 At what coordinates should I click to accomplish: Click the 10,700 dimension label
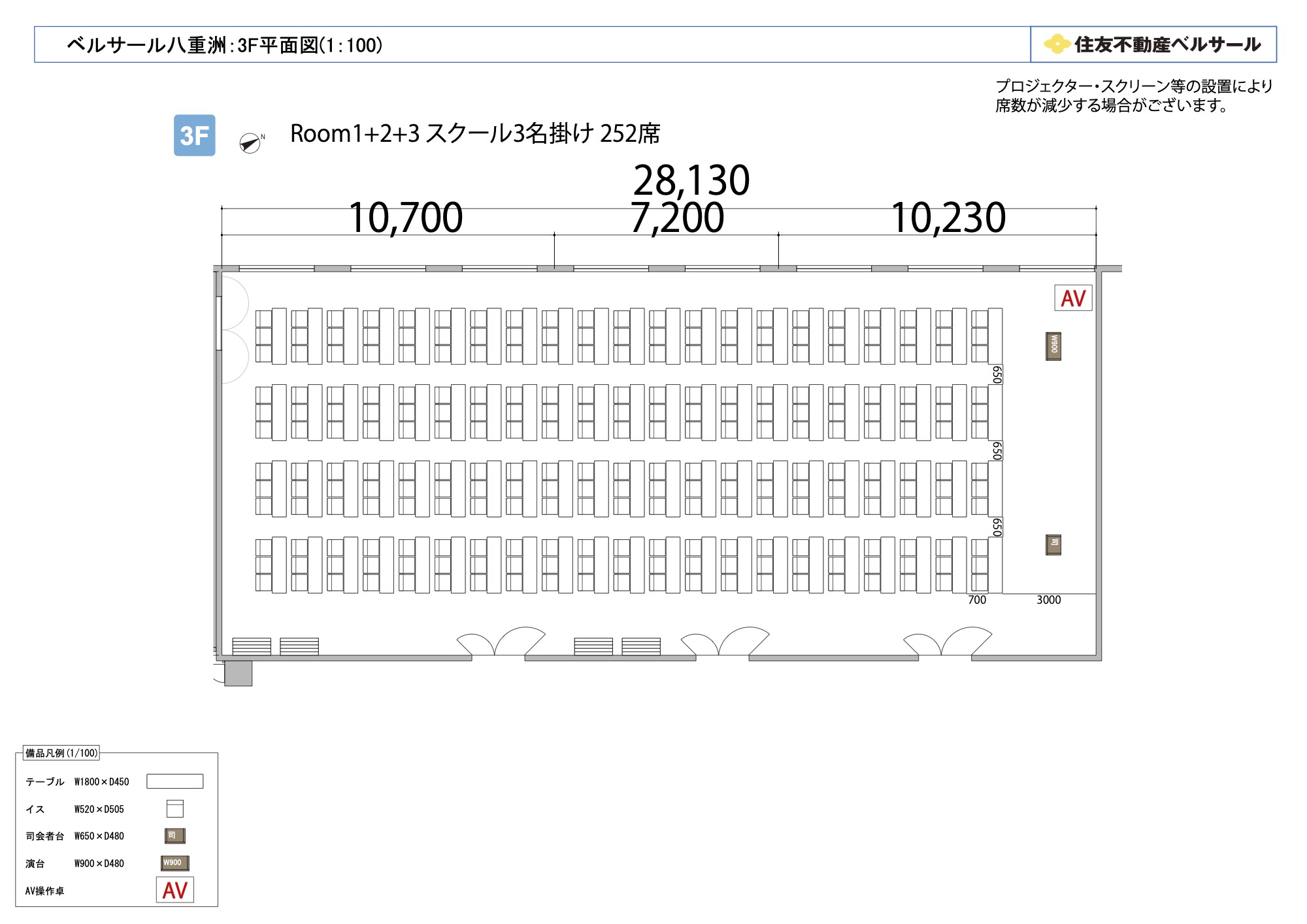(x=405, y=218)
